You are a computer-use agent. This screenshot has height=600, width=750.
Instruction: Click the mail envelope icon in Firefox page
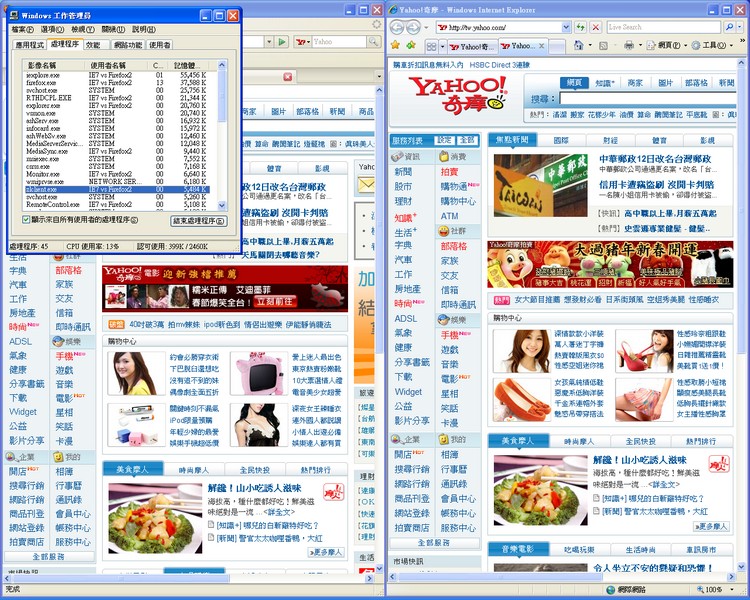pos(366,185)
